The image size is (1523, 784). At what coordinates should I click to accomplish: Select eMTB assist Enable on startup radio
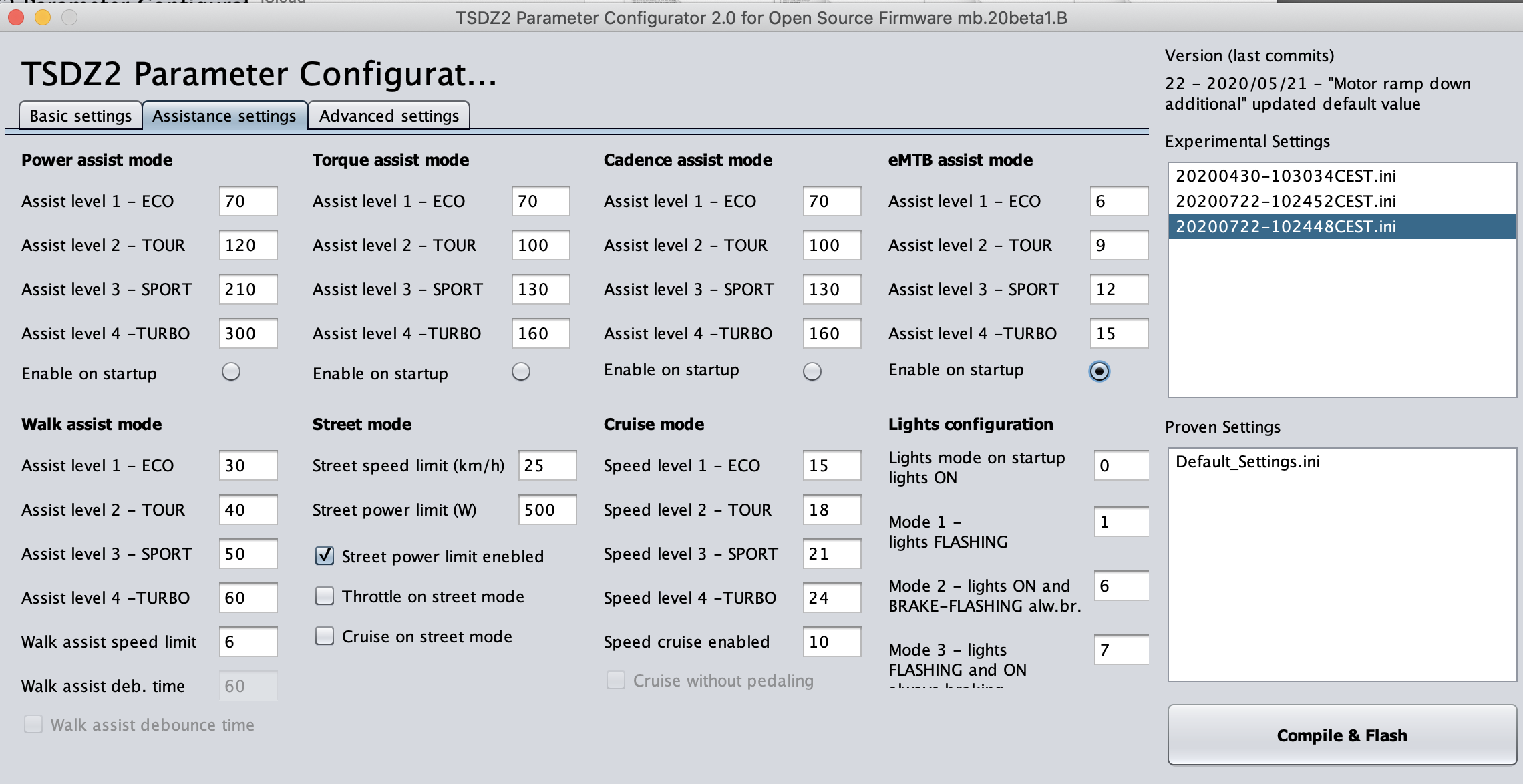(x=1099, y=371)
